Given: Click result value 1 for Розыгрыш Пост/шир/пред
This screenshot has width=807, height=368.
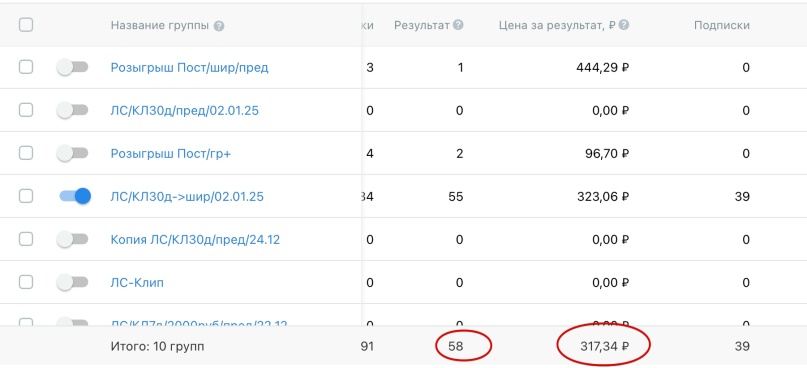Looking at the screenshot, I should [x=460, y=67].
